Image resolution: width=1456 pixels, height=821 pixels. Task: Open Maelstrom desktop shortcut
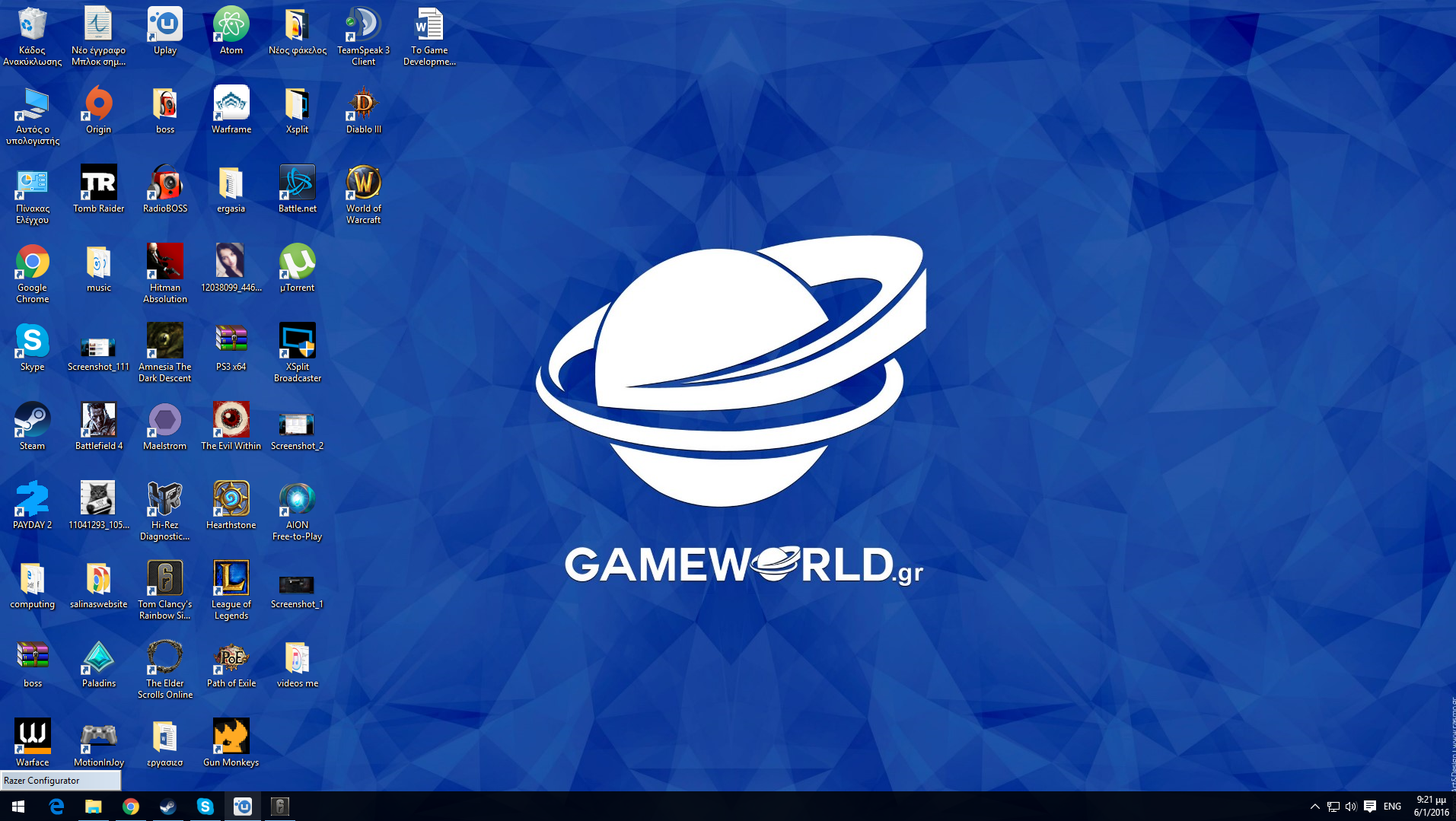[x=164, y=426]
